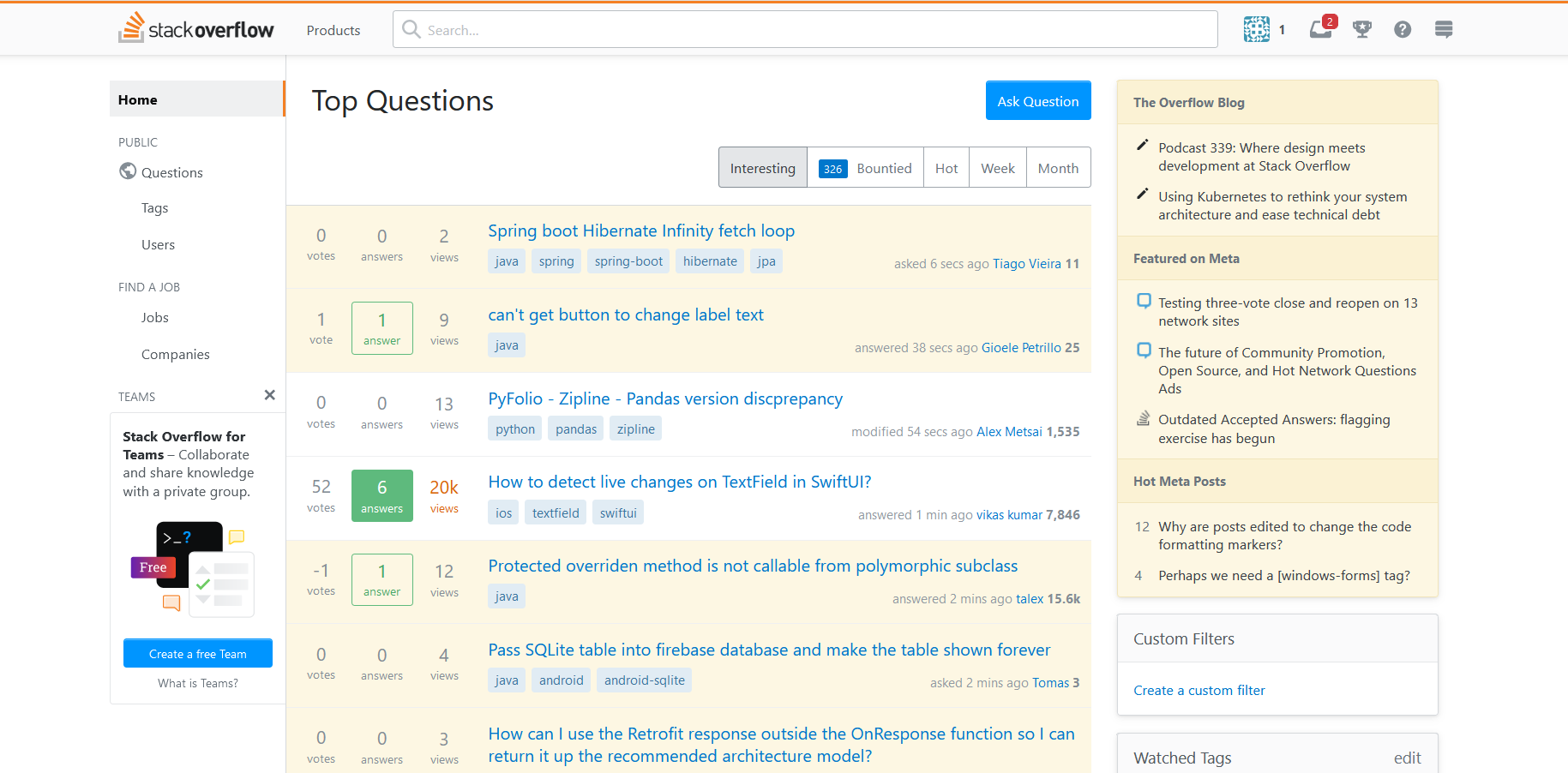Open the site switcher stack icon
This screenshot has height=773, width=1568.
pyautogui.click(x=1444, y=29)
